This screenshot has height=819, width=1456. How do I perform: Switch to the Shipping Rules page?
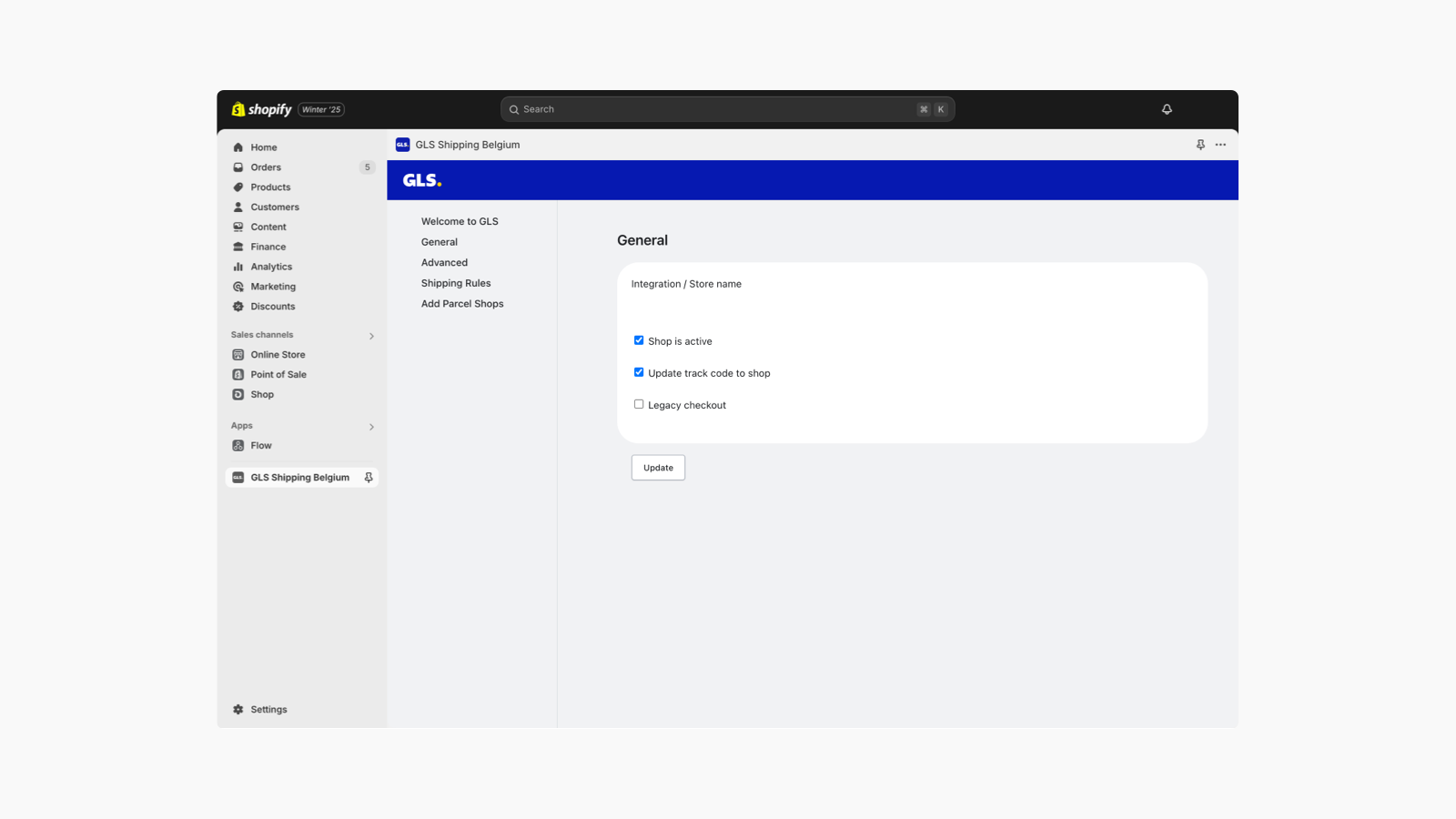[x=455, y=282]
